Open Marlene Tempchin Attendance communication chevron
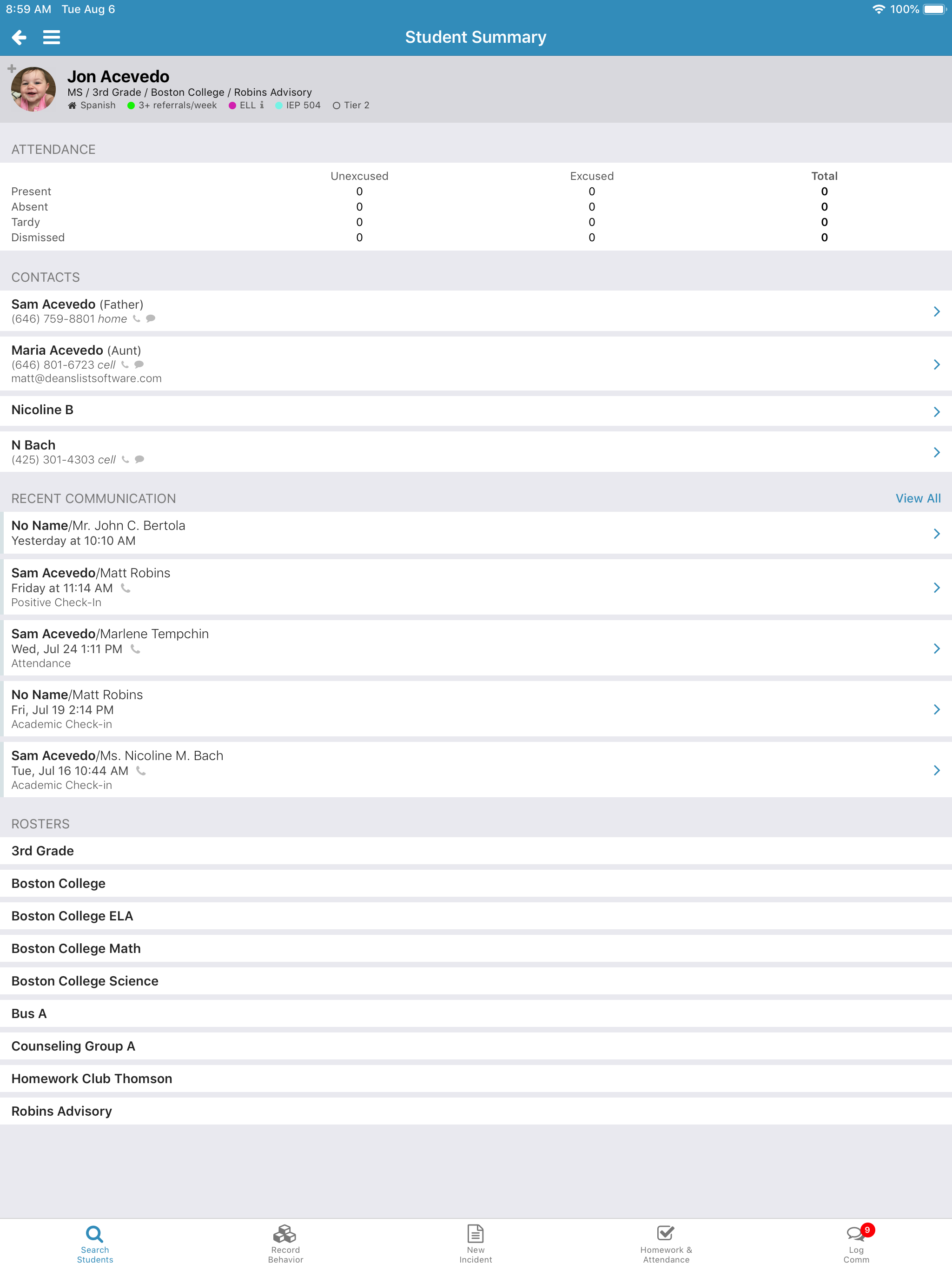952x1270 pixels. [x=937, y=648]
